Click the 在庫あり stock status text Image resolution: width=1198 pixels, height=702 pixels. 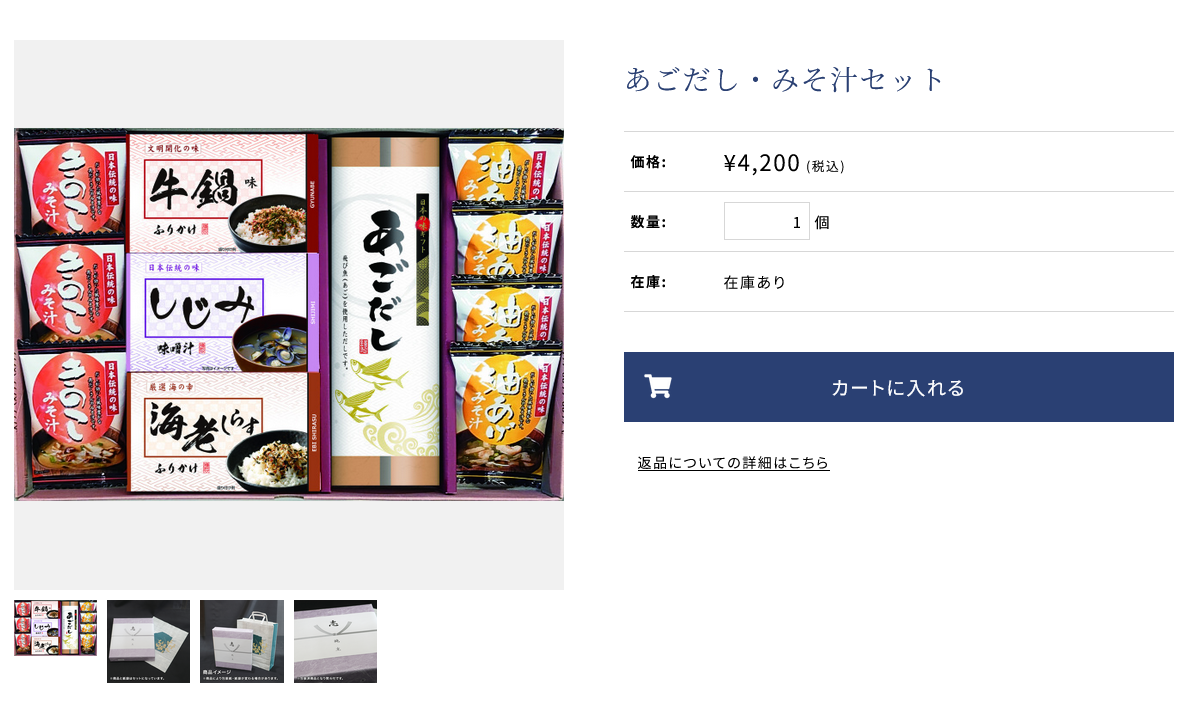[x=754, y=283]
